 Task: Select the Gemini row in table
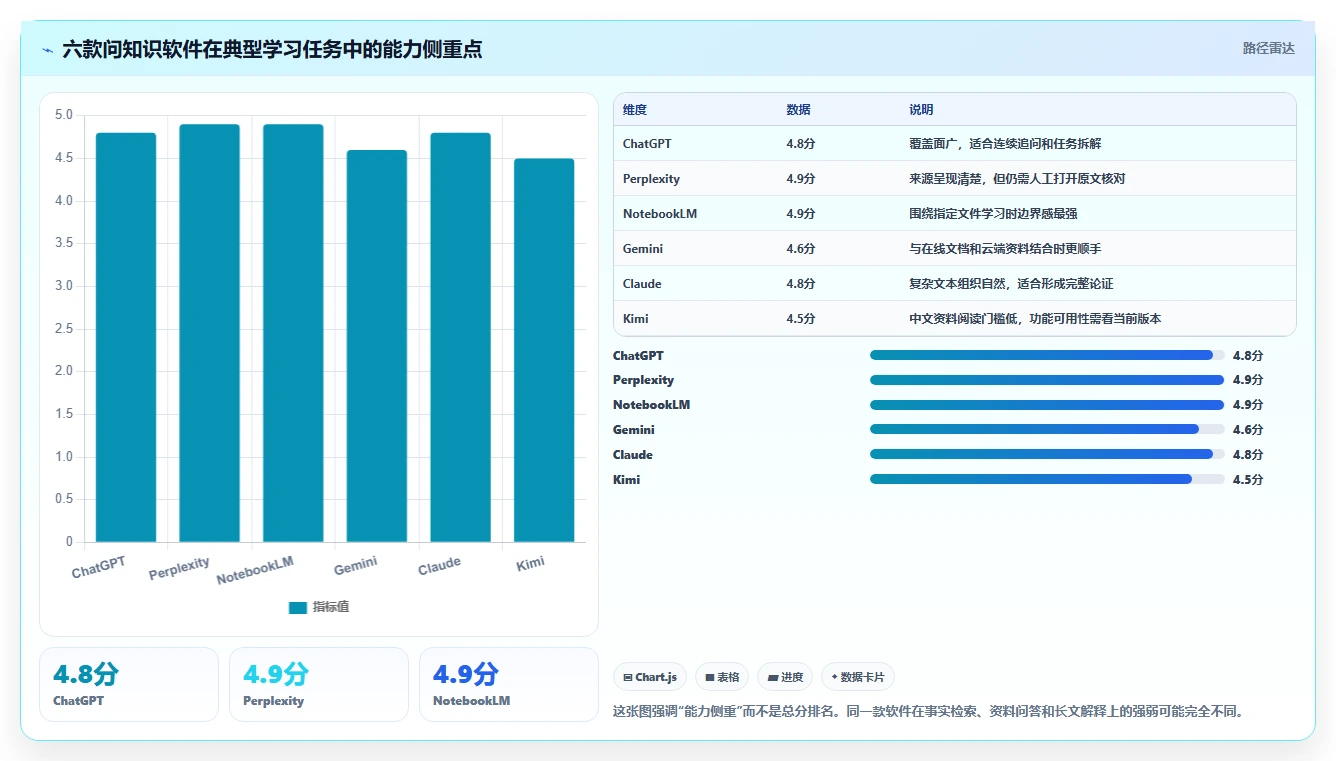(955, 249)
